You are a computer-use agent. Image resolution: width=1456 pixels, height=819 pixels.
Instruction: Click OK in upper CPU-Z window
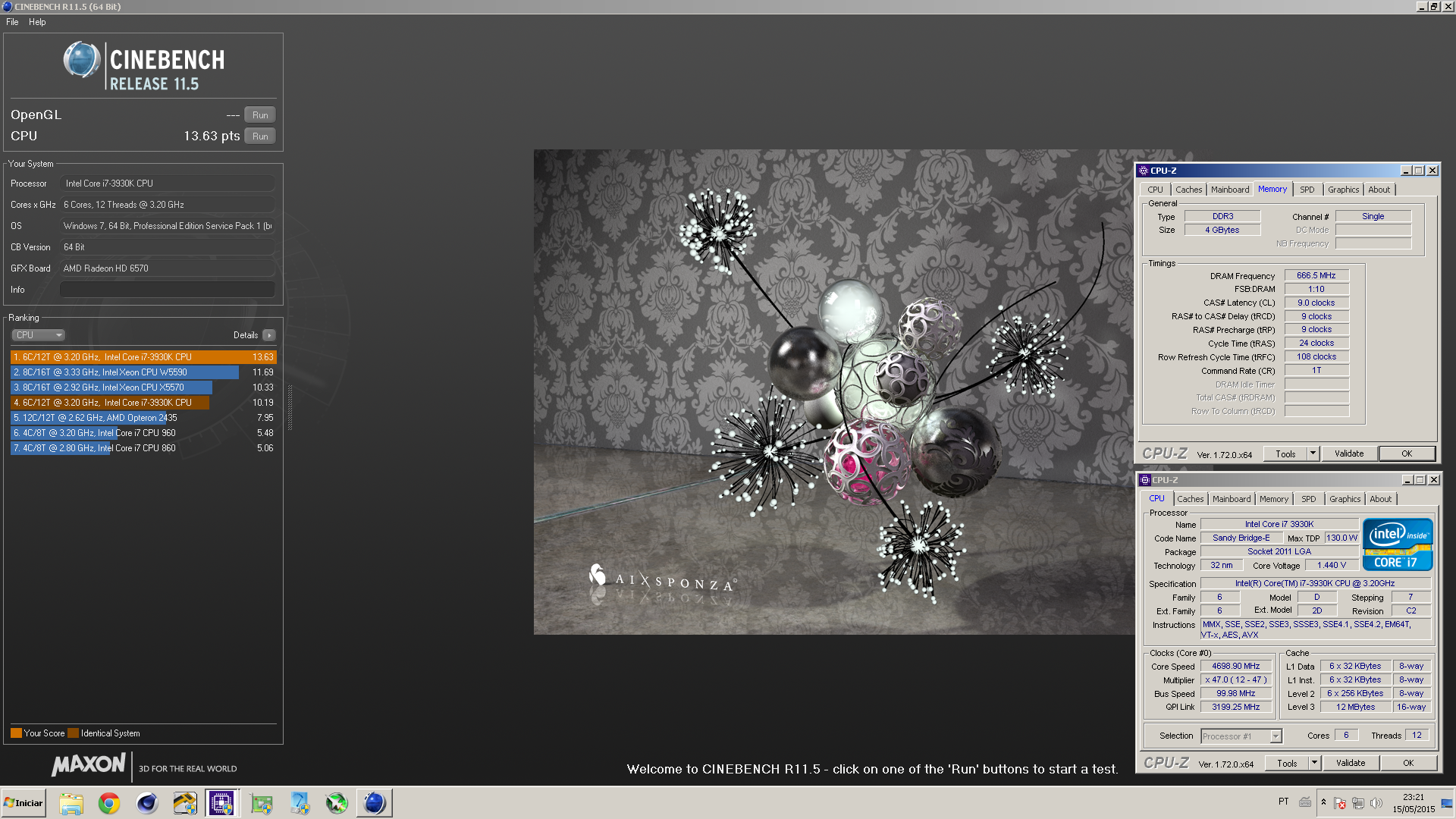coord(1407,453)
